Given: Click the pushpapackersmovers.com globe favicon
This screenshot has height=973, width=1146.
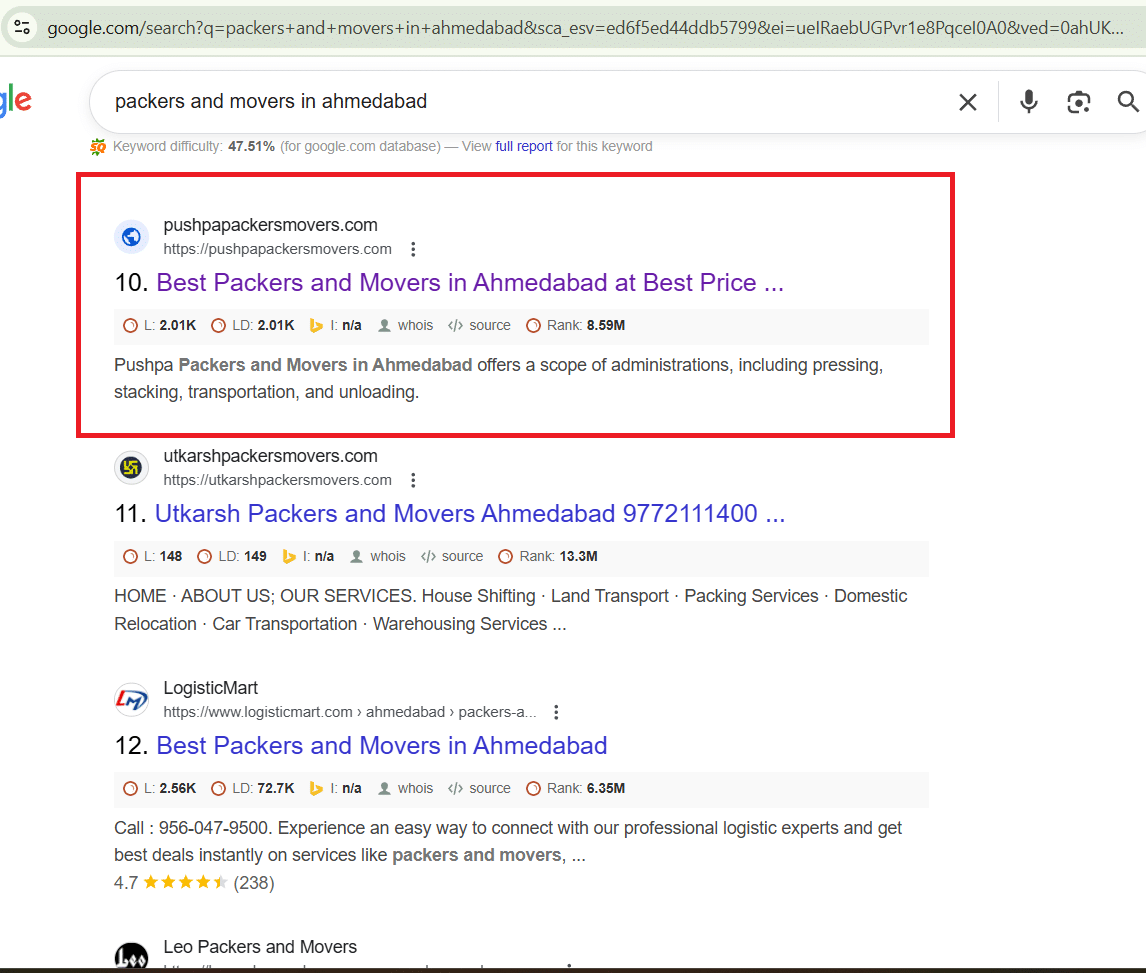Looking at the screenshot, I should coord(131,237).
